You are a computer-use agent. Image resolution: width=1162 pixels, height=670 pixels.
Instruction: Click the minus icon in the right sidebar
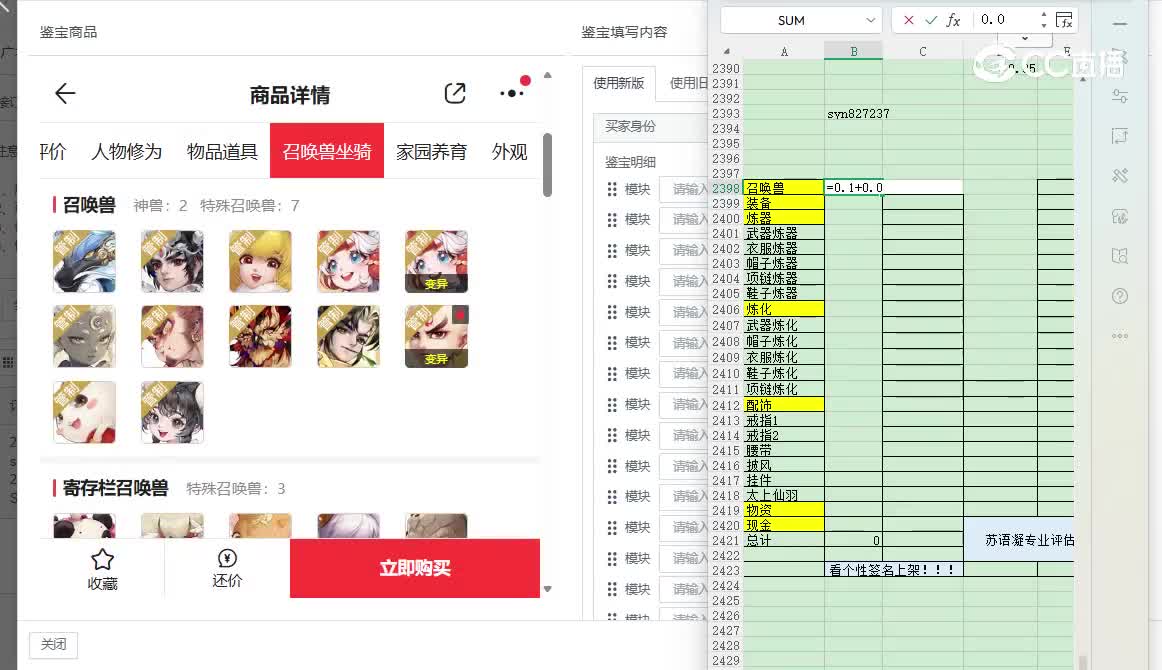tap(1120, 24)
